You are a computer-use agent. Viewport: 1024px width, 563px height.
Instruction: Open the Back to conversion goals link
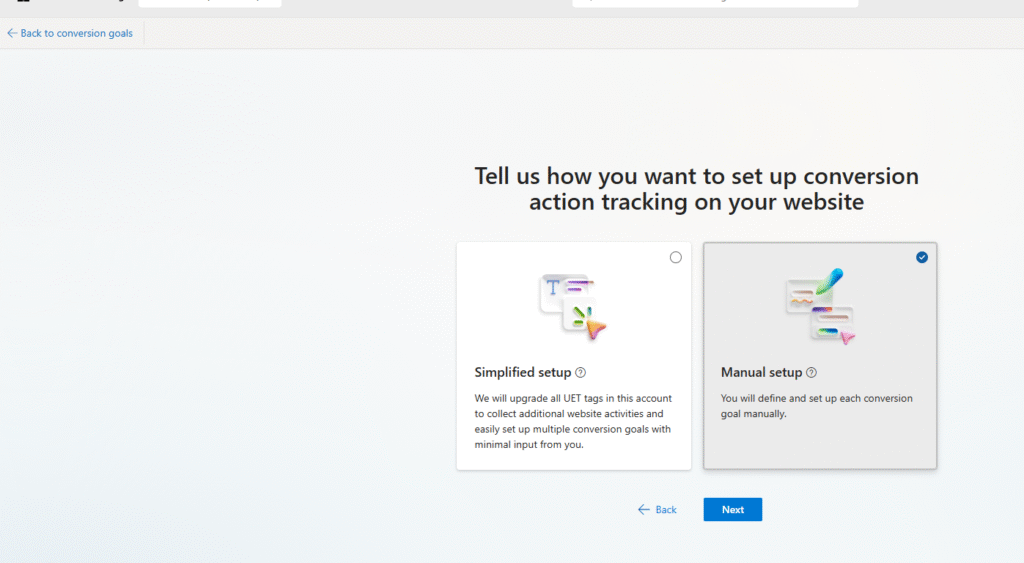76,33
